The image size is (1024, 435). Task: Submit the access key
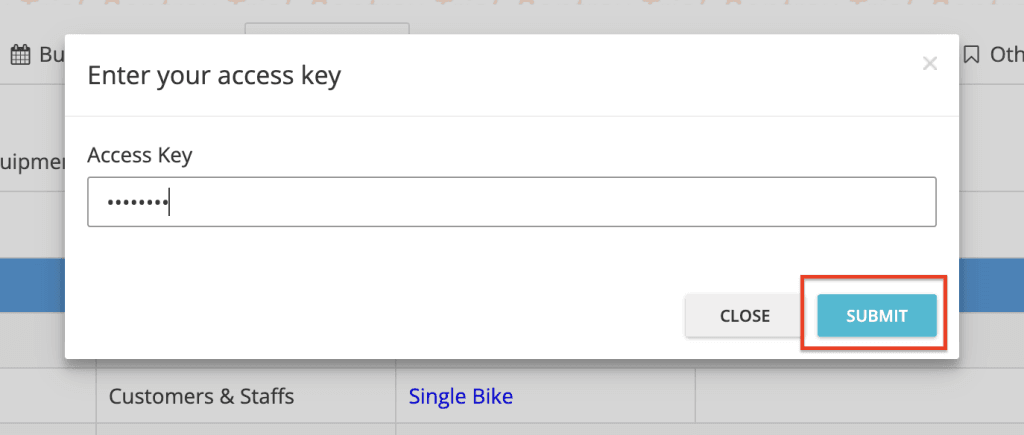(x=876, y=316)
